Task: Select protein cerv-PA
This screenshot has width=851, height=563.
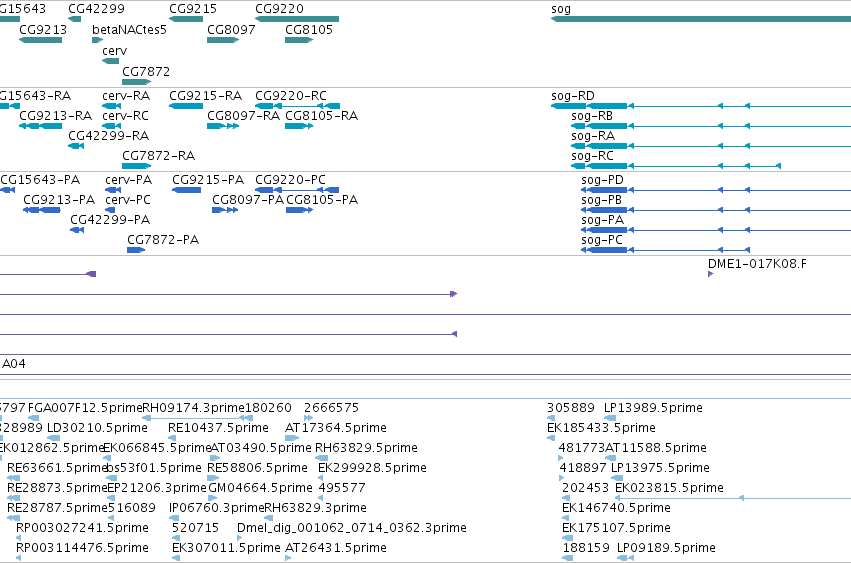Action: click(x=113, y=190)
